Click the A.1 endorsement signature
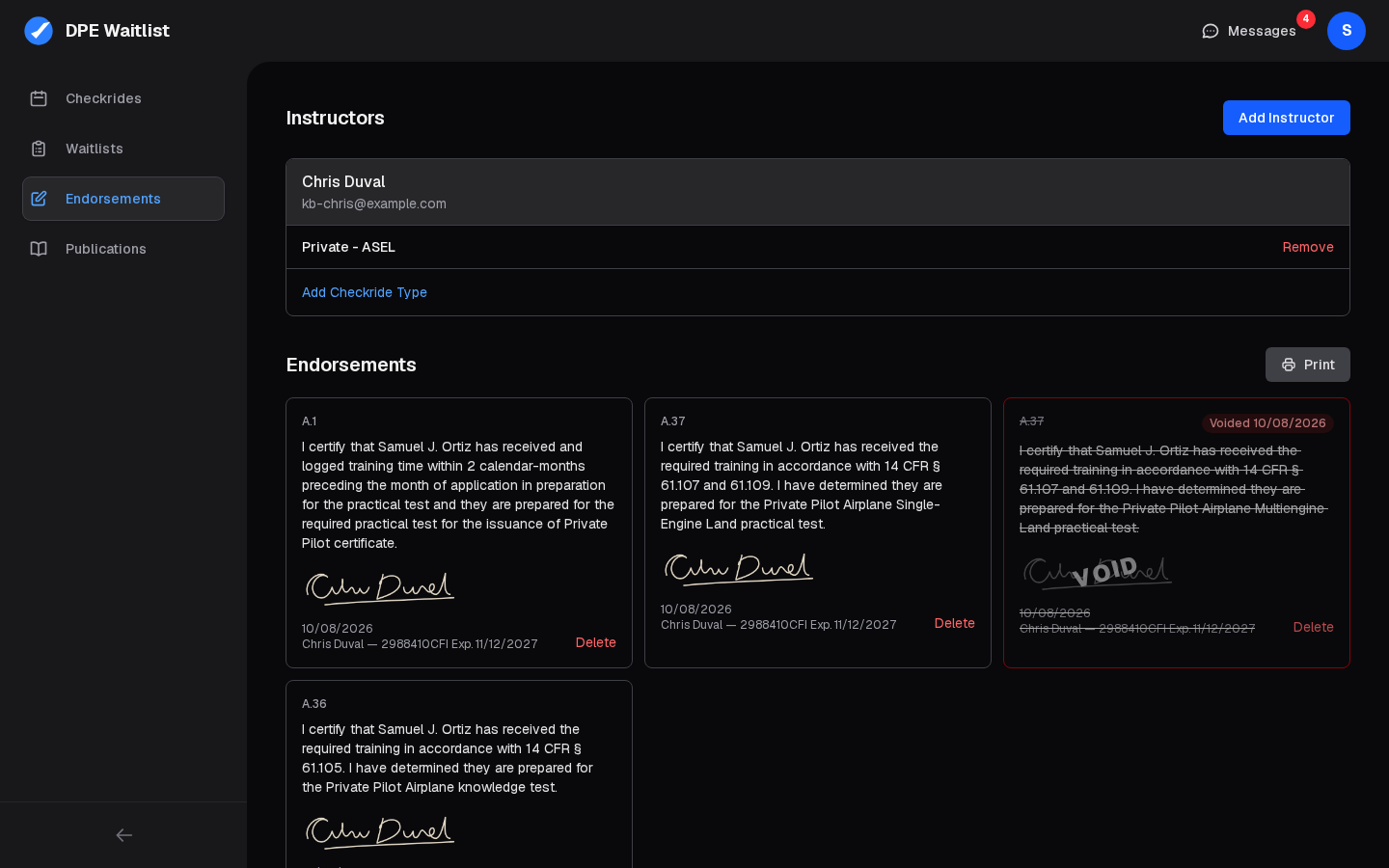The width and height of the screenshot is (1389, 868). click(379, 587)
